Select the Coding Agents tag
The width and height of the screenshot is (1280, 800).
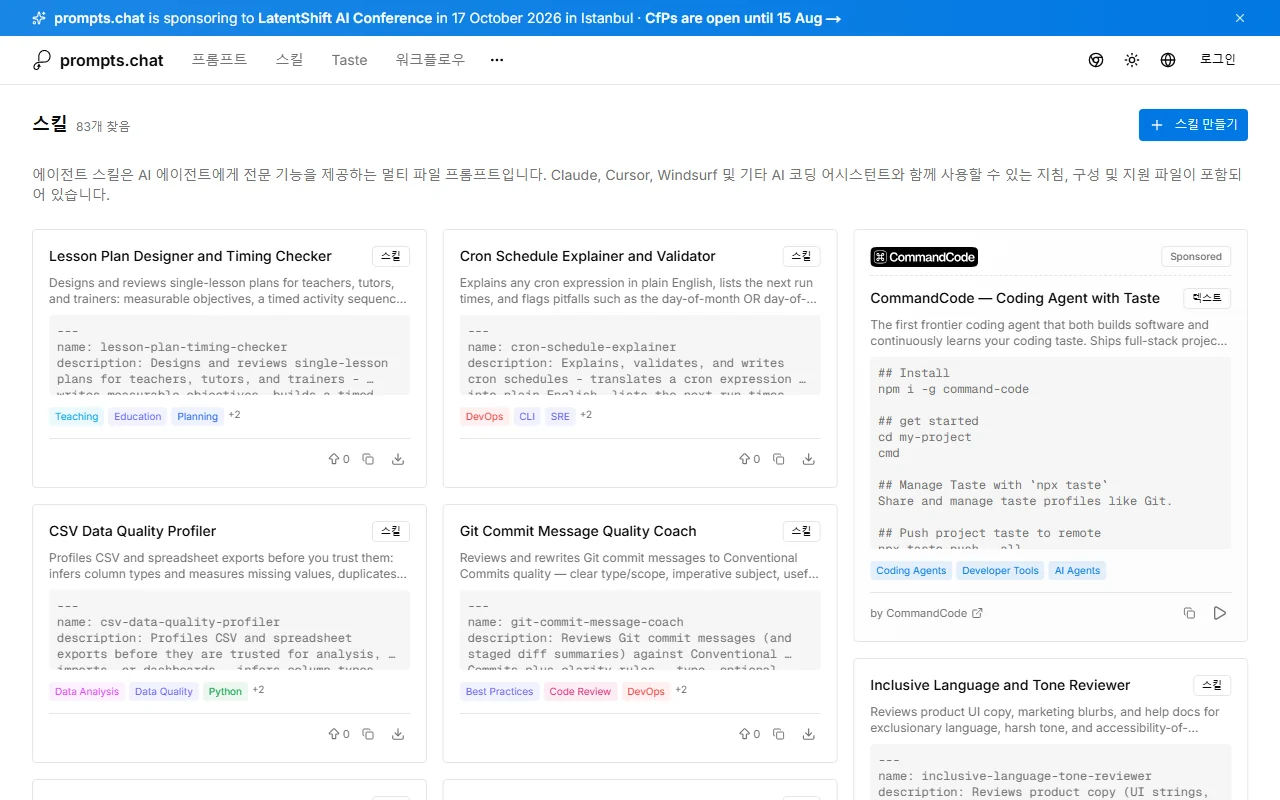(x=911, y=571)
